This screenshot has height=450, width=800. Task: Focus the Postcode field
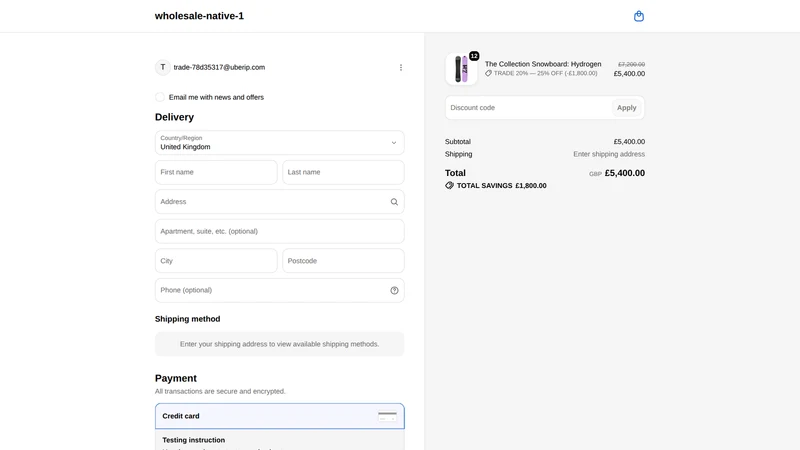click(343, 261)
